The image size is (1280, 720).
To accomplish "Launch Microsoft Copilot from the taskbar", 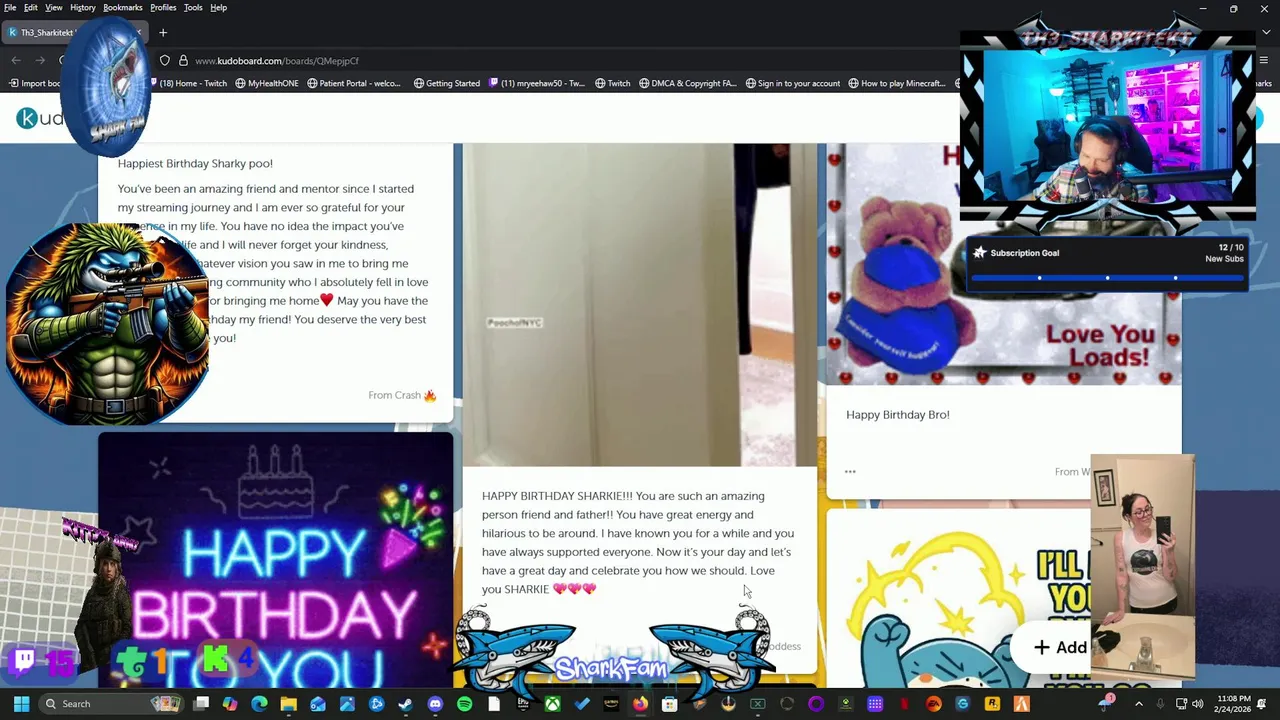I will [x=230, y=704].
